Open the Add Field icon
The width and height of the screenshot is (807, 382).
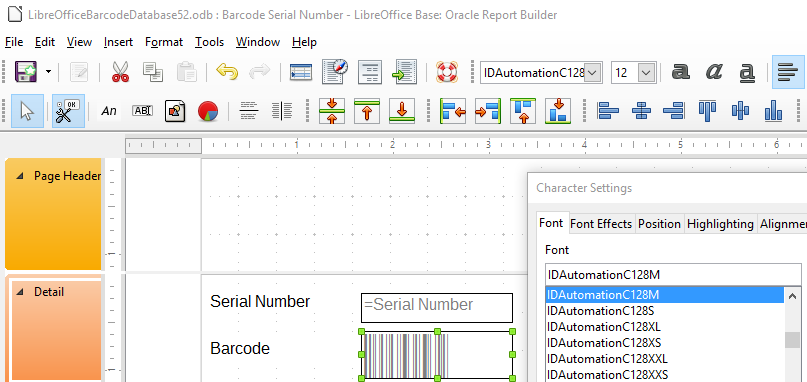[x=301, y=72]
